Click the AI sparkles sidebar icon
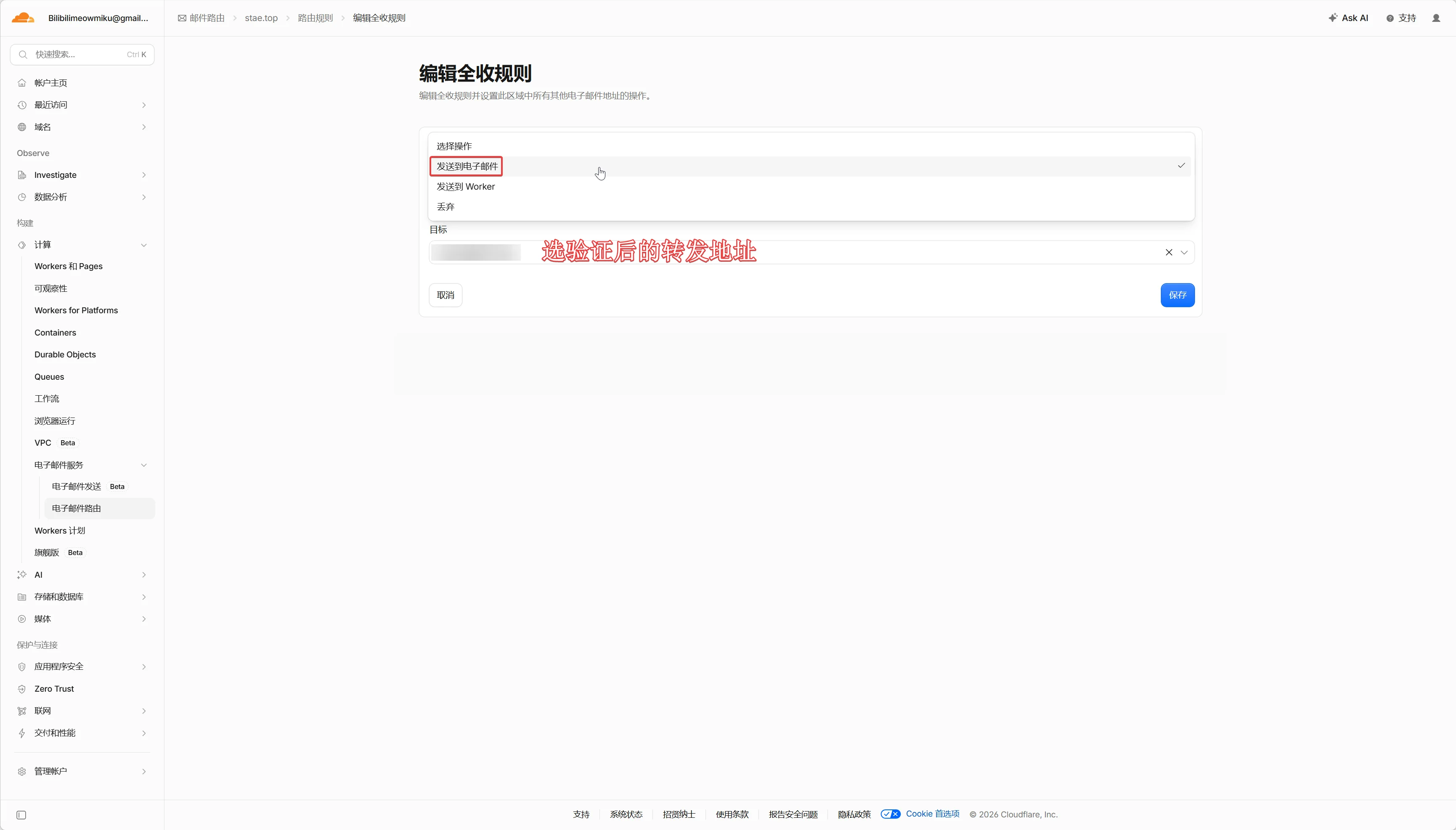Screen dimensions: 1456x830 [x=22, y=575]
